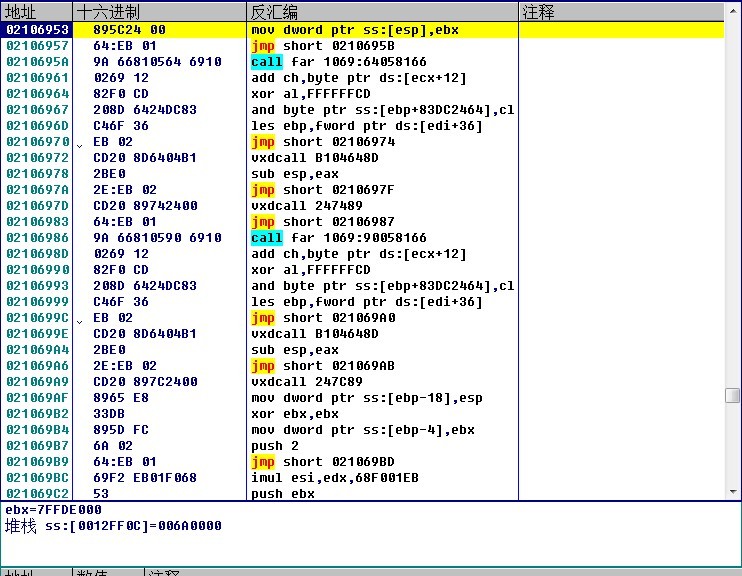
Task: Select address 021069B9
Action: tap(37, 462)
